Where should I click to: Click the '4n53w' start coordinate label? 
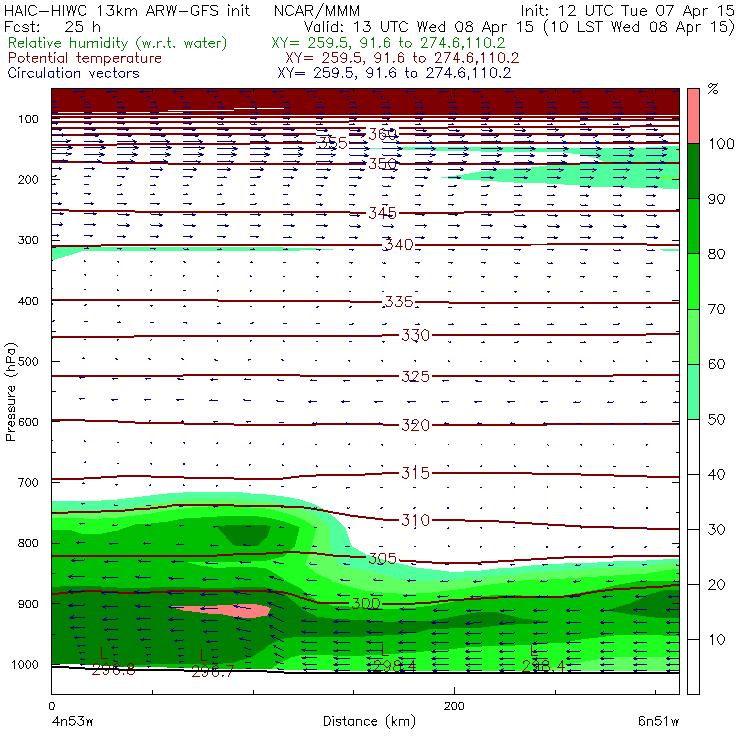tap(73, 722)
